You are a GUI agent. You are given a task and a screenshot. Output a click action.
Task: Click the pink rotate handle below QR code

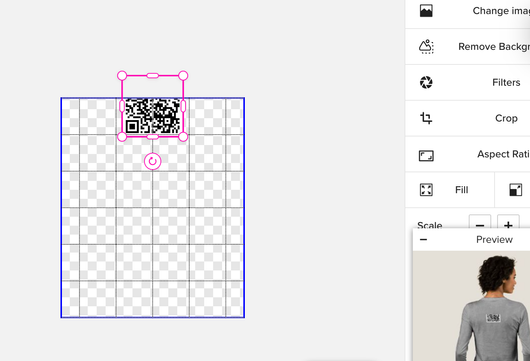tap(153, 161)
